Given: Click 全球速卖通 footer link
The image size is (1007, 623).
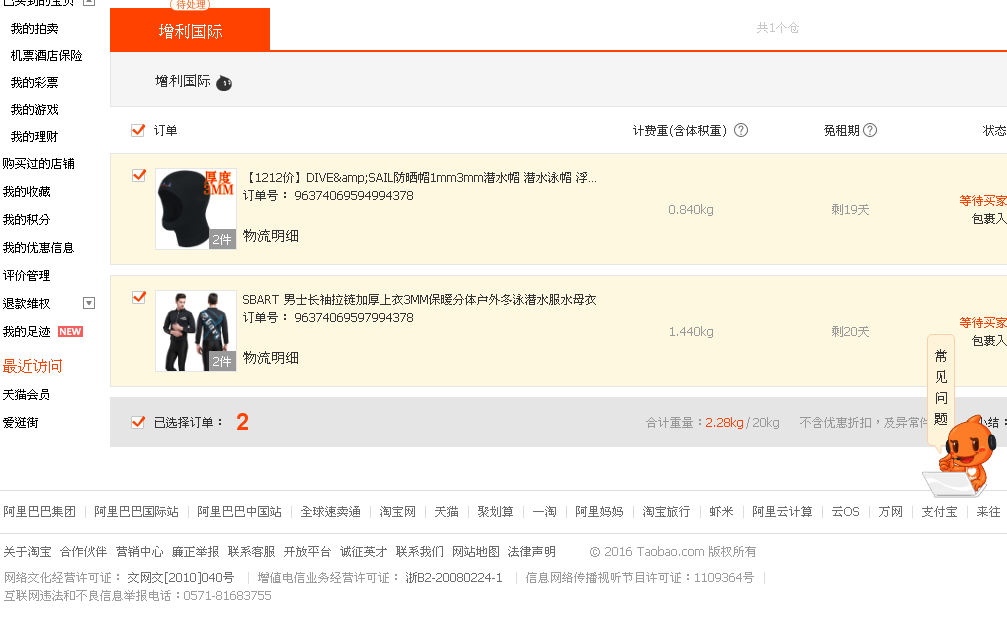Looking at the screenshot, I should point(331,512).
